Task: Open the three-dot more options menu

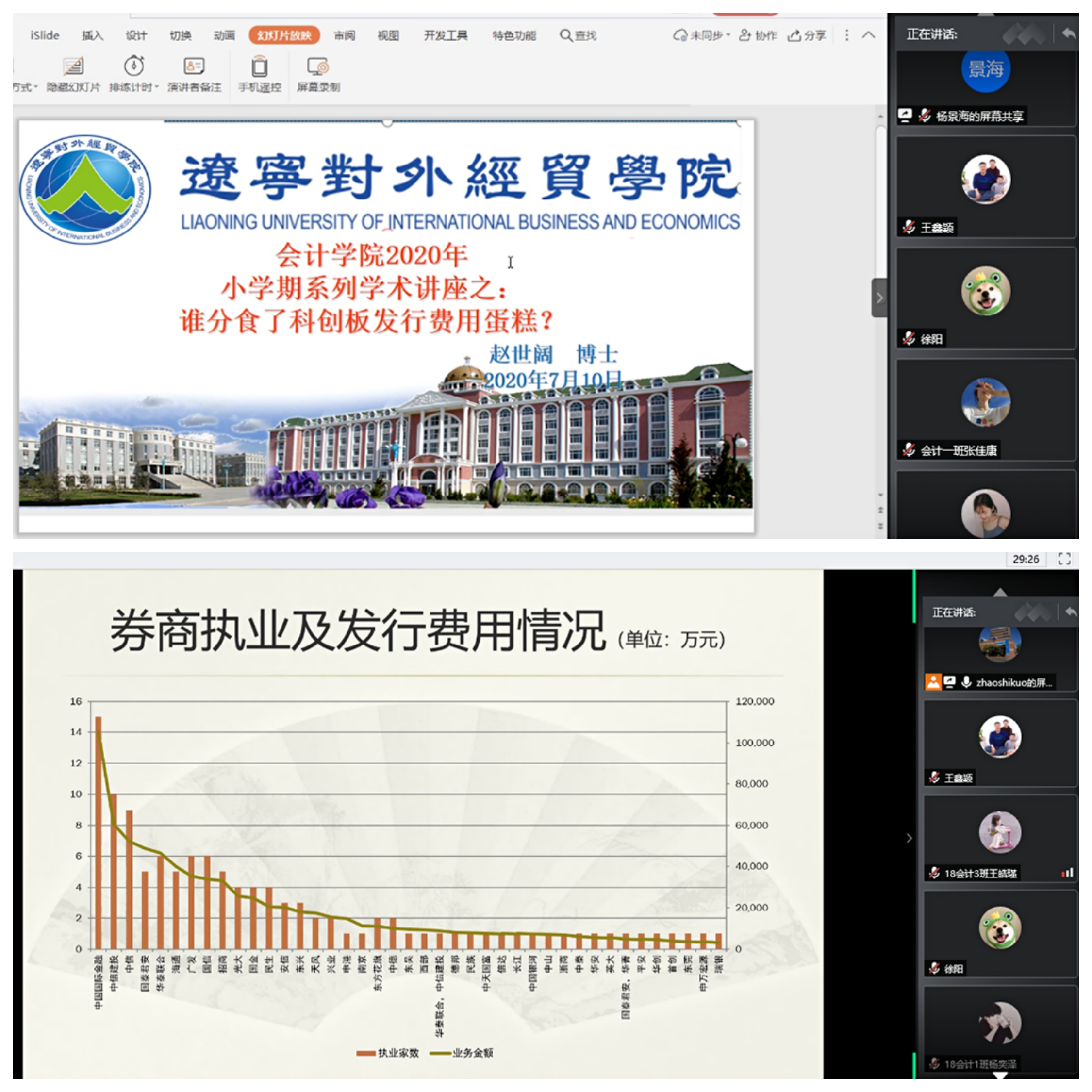Action: pos(847,35)
